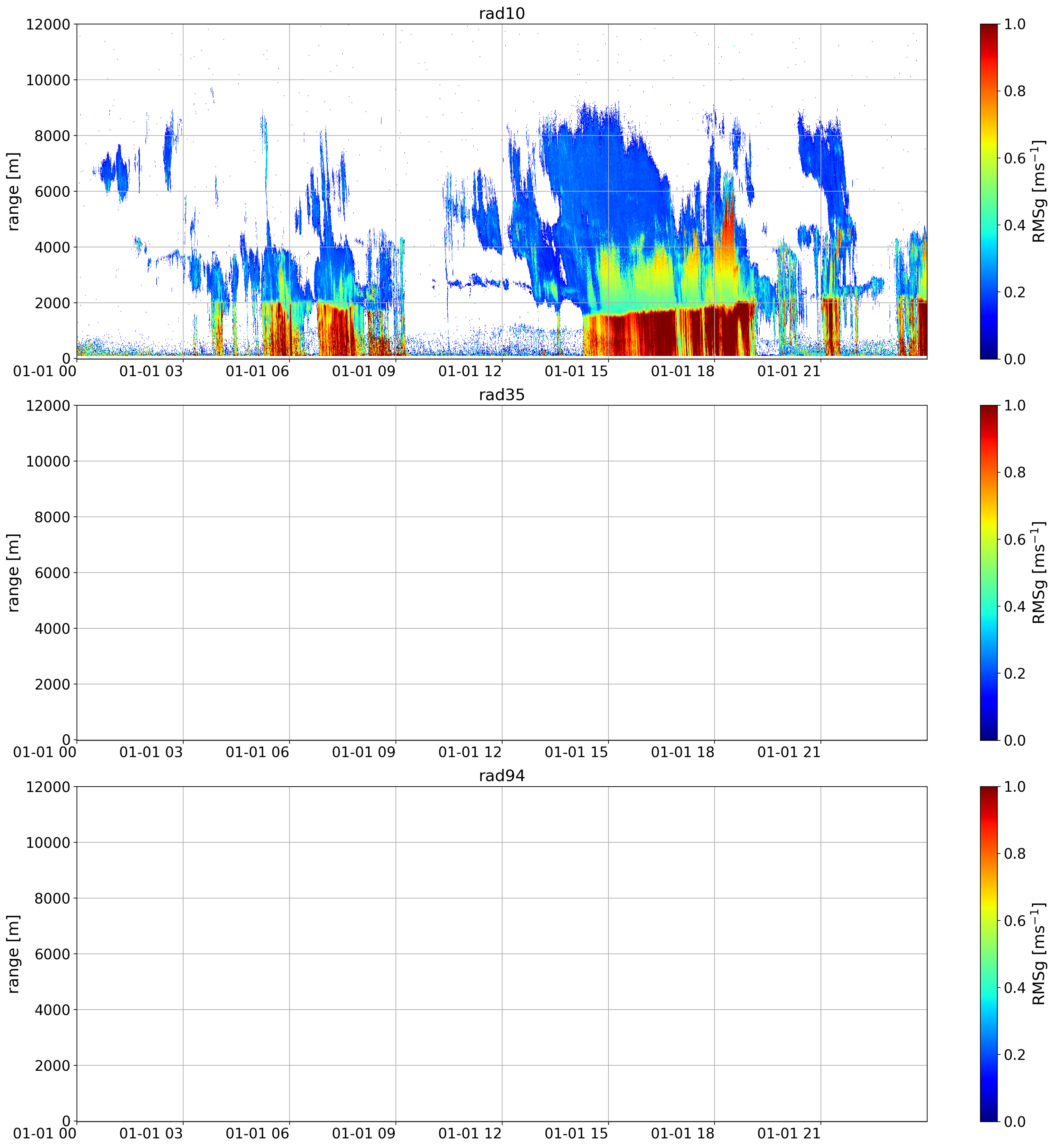The width and height of the screenshot is (1055, 1148).
Task: Click the 0.8 tick on rad35 colorbar
Action: (x=1014, y=472)
